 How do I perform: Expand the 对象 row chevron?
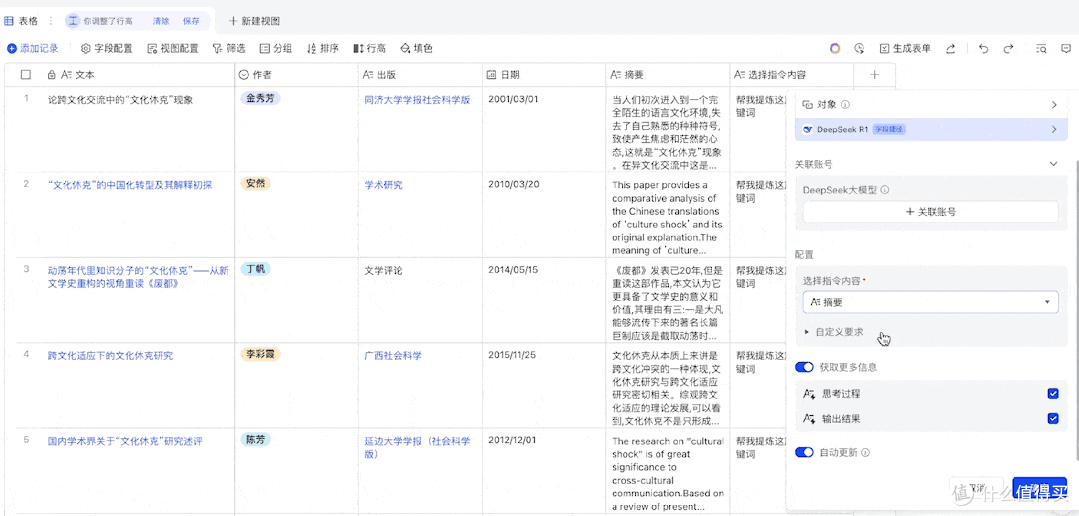1054,105
